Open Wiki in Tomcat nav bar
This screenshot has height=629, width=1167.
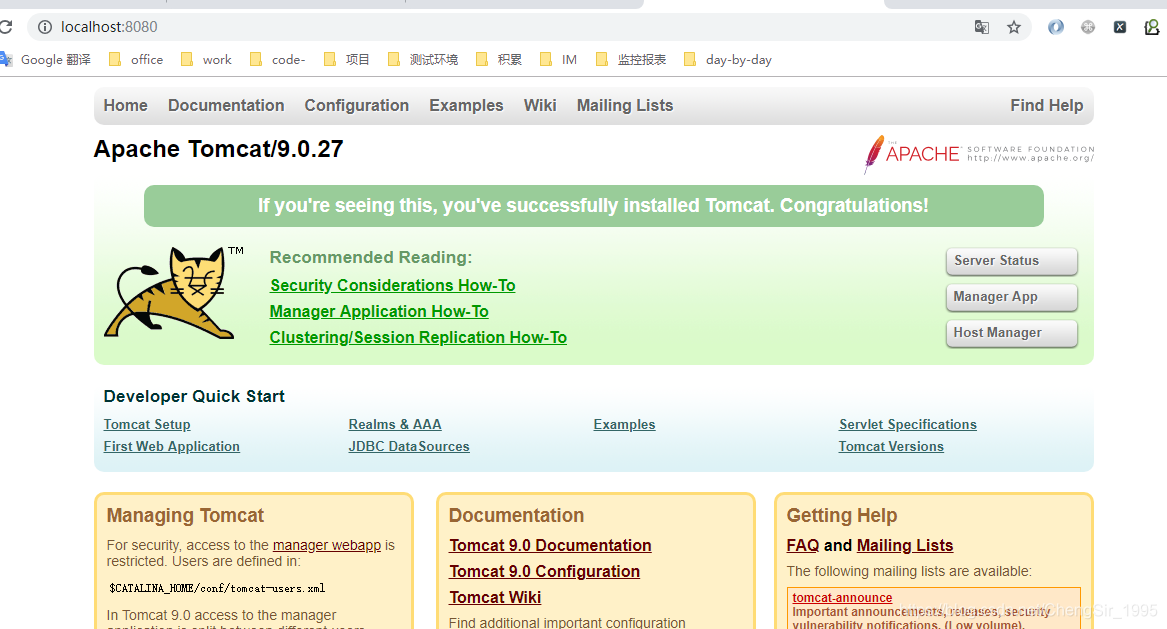click(x=540, y=106)
